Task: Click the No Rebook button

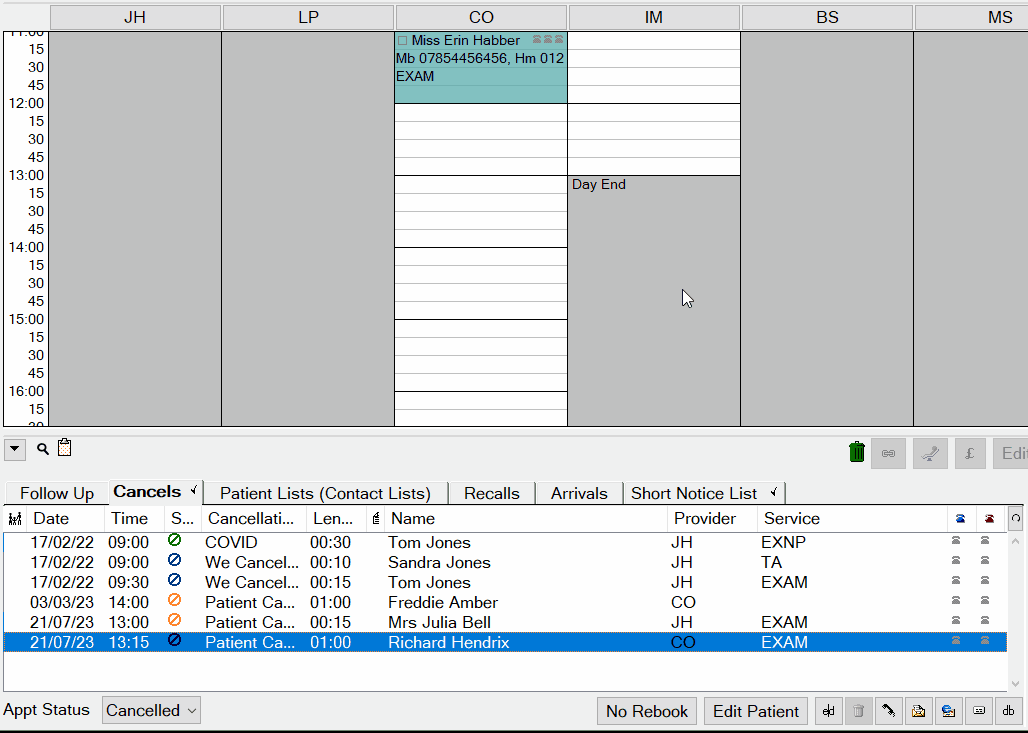Action: point(646,710)
